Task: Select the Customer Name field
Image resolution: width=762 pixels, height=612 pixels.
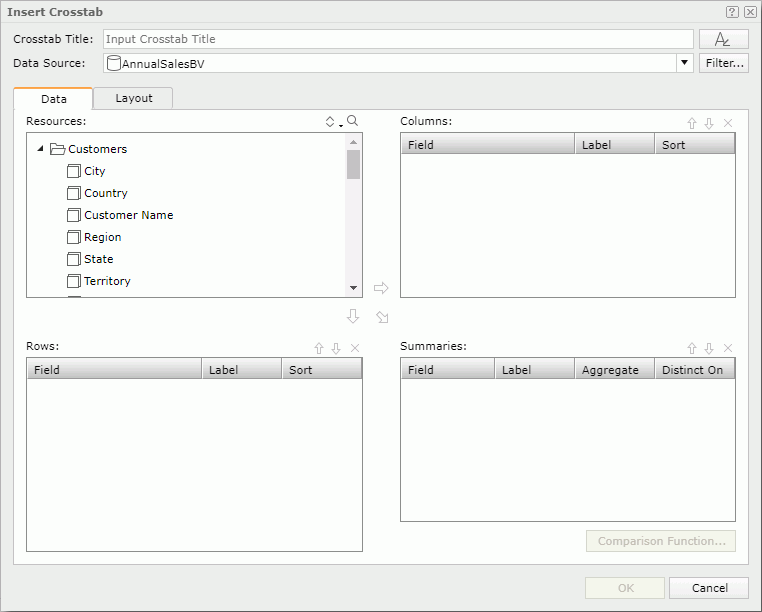Action: (128, 215)
